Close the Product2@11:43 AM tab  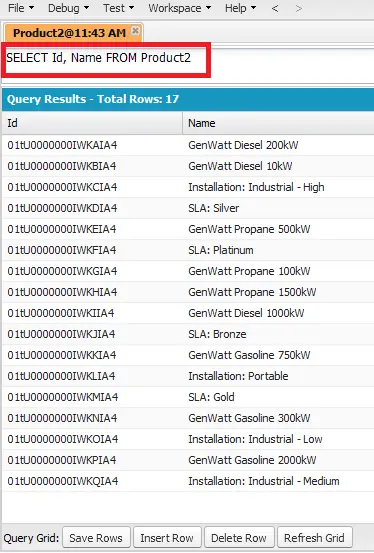click(135, 31)
